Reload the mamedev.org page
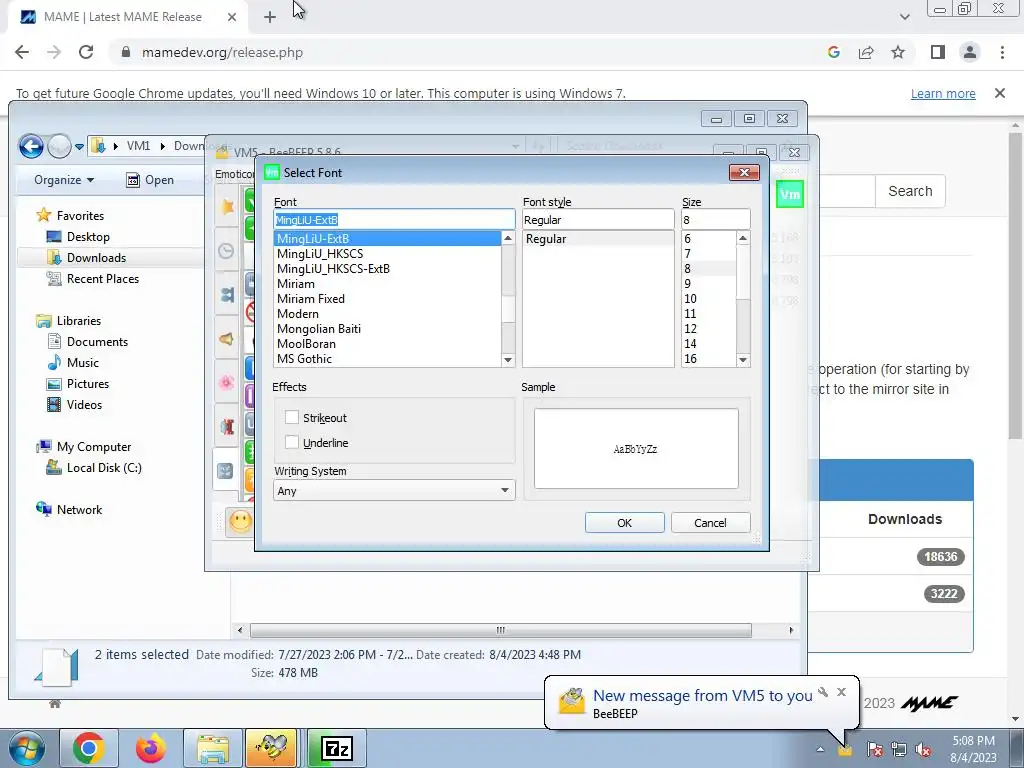1024x768 pixels. pos(86,52)
